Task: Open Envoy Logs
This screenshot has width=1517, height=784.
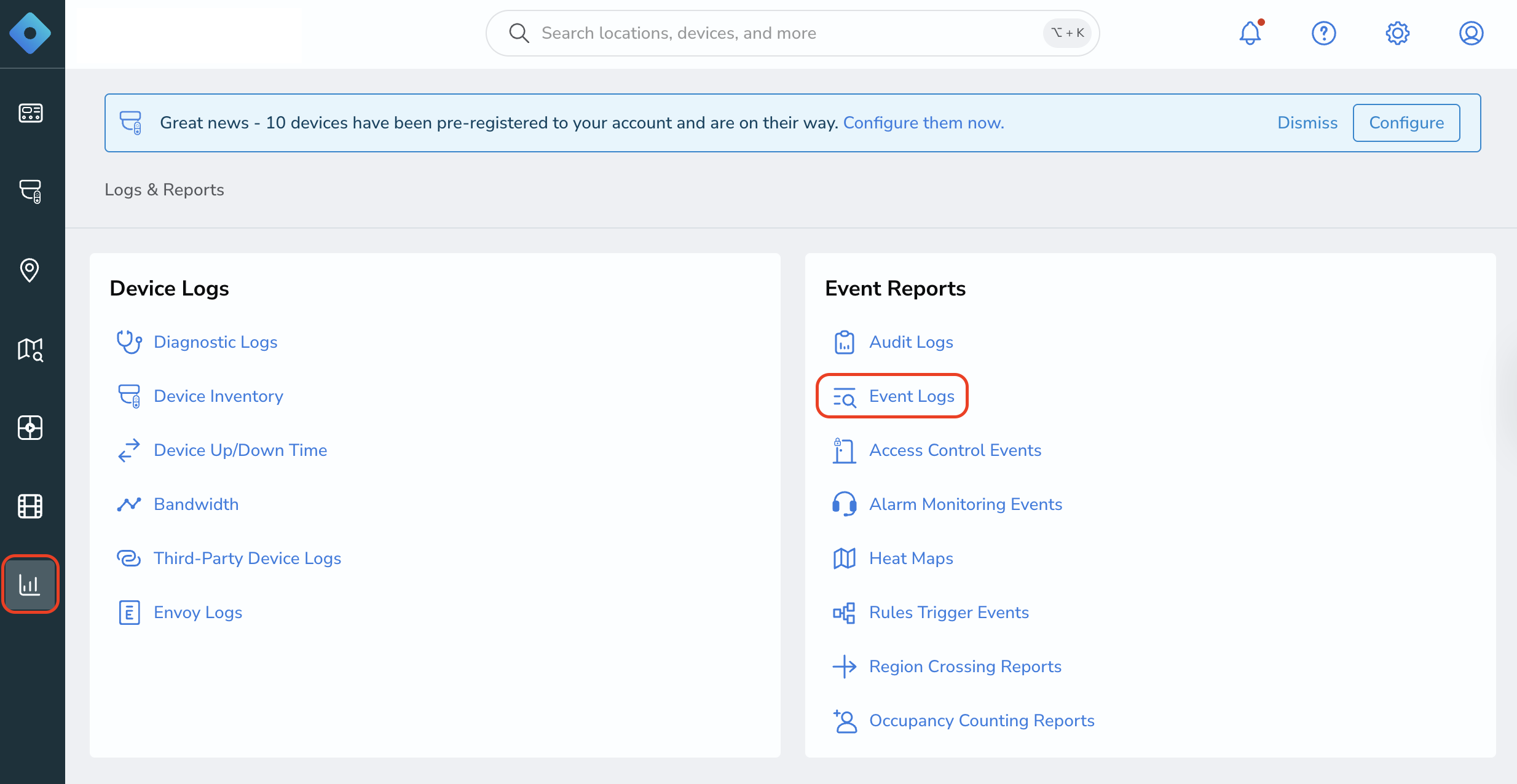Action: pos(198,613)
